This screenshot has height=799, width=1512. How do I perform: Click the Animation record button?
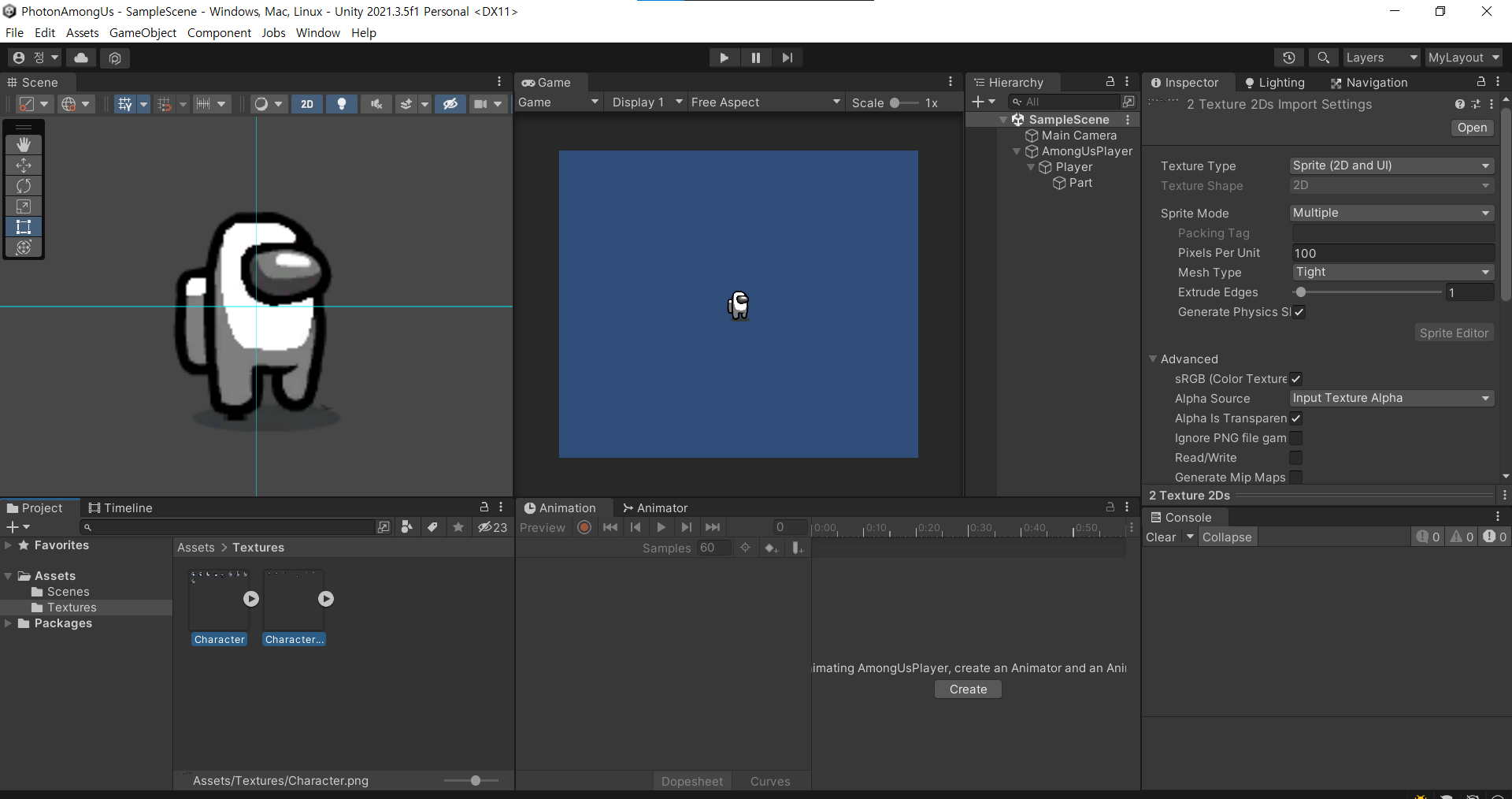point(584,527)
